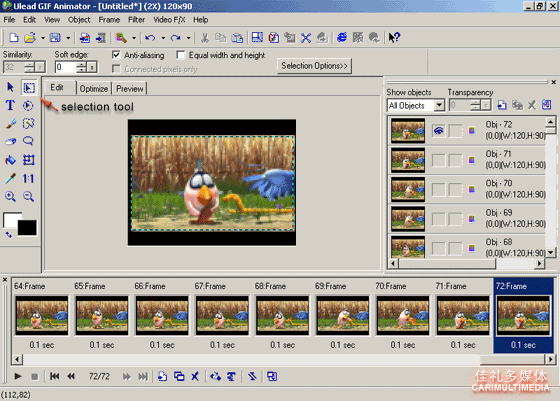Click the black background color swatch
560x401 pixels.
[x=27, y=227]
